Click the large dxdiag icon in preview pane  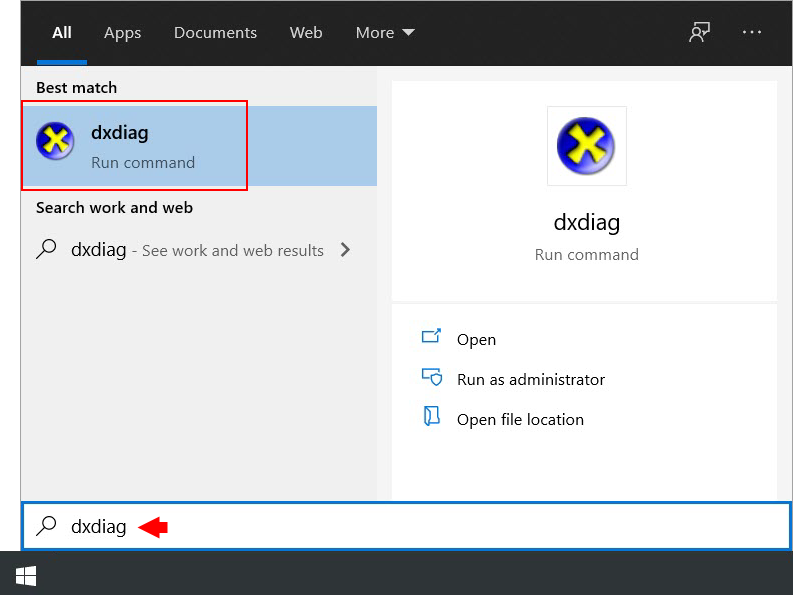coord(586,146)
